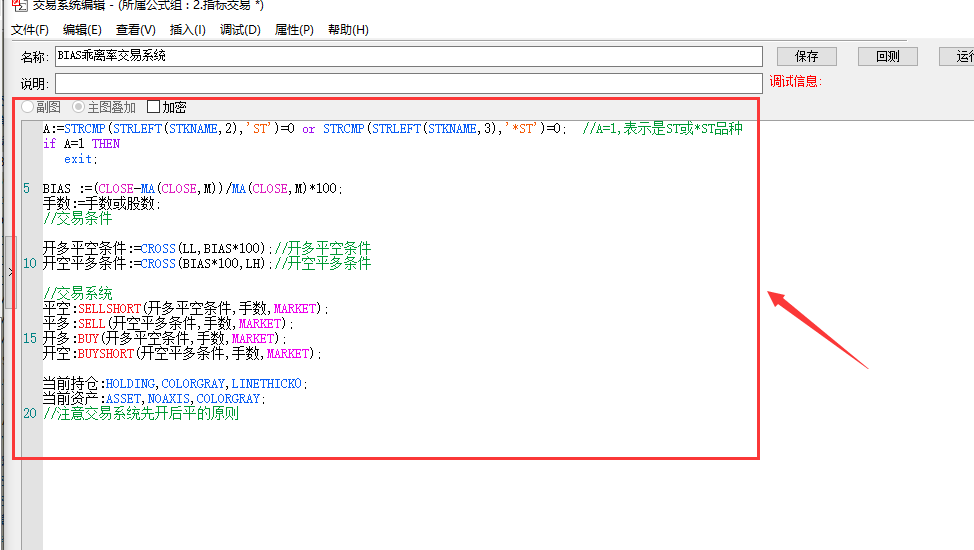This screenshot has width=974, height=550.
Task: Click the 开空平多条件 CROSS definition line
Action: (x=207, y=263)
